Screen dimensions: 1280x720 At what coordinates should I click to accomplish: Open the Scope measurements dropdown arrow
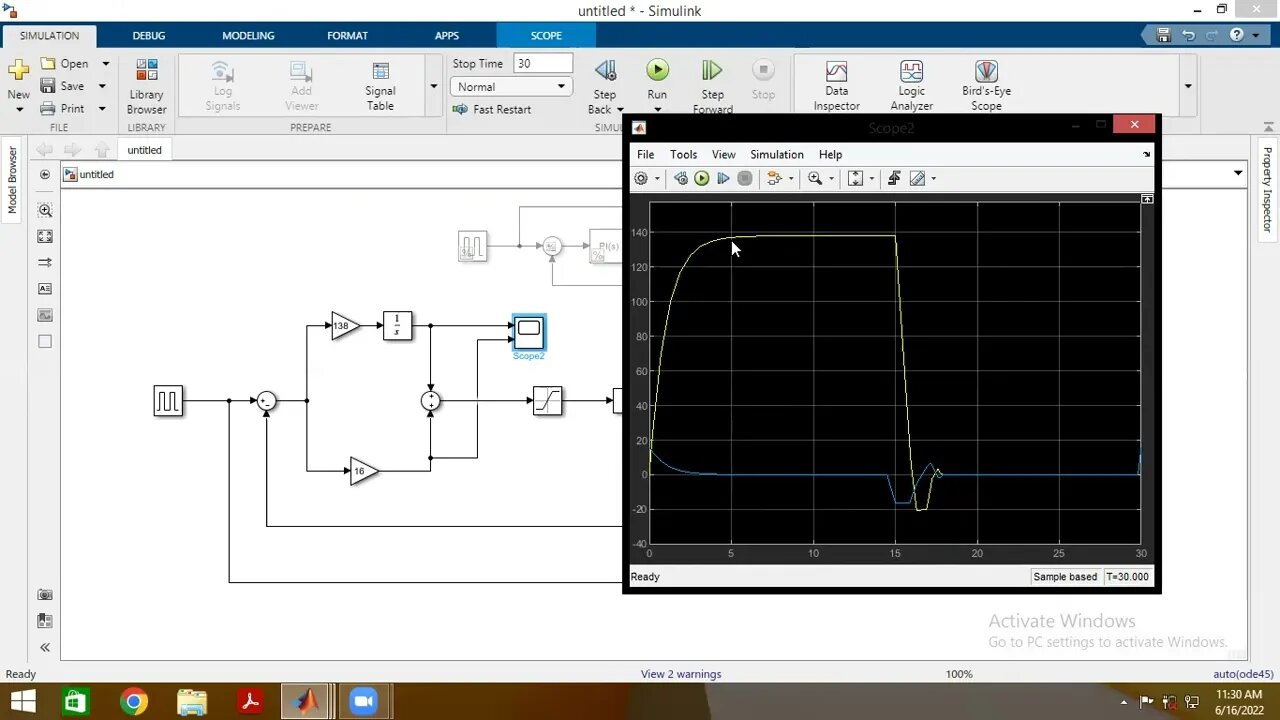(x=933, y=179)
